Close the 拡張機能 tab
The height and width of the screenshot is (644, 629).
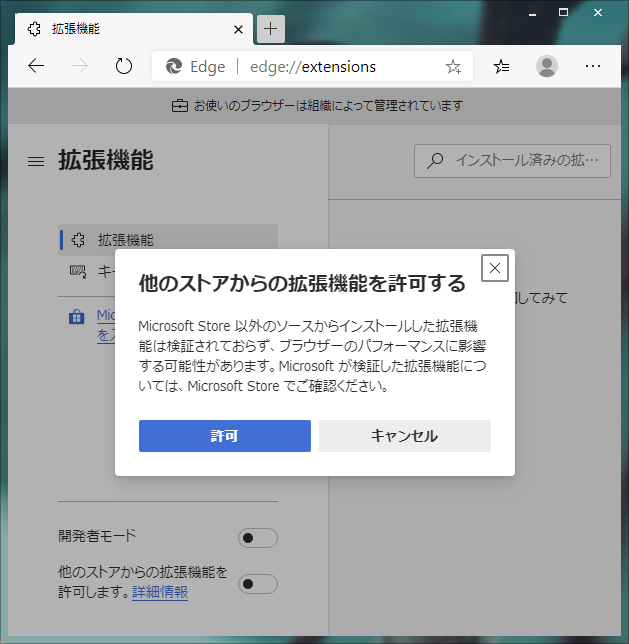(238, 29)
